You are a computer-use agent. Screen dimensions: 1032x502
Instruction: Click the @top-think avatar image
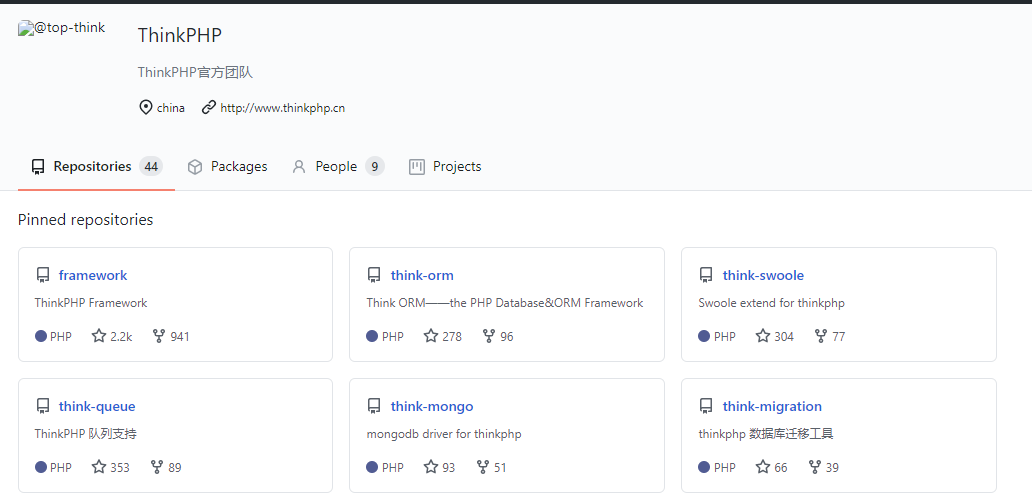(x=61, y=28)
